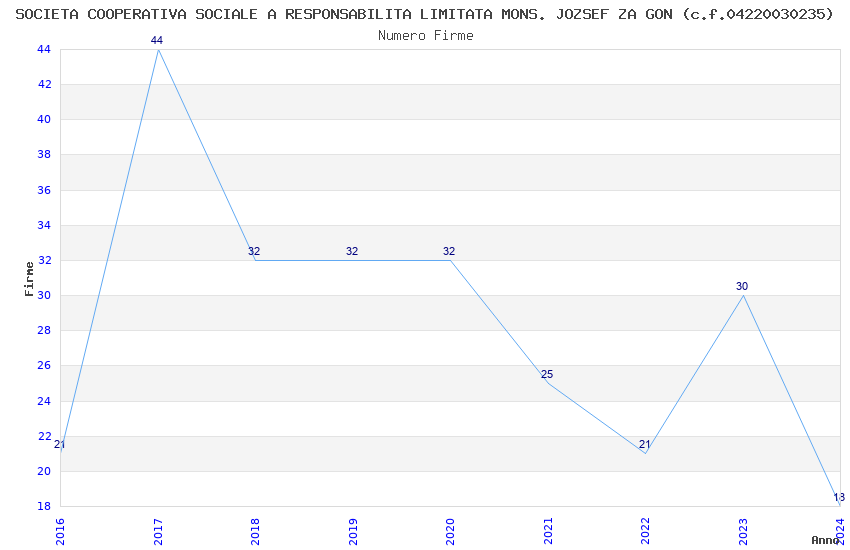Screen dimensions: 850x550
Task: Click the 2022 data label 21
Action: click(645, 444)
